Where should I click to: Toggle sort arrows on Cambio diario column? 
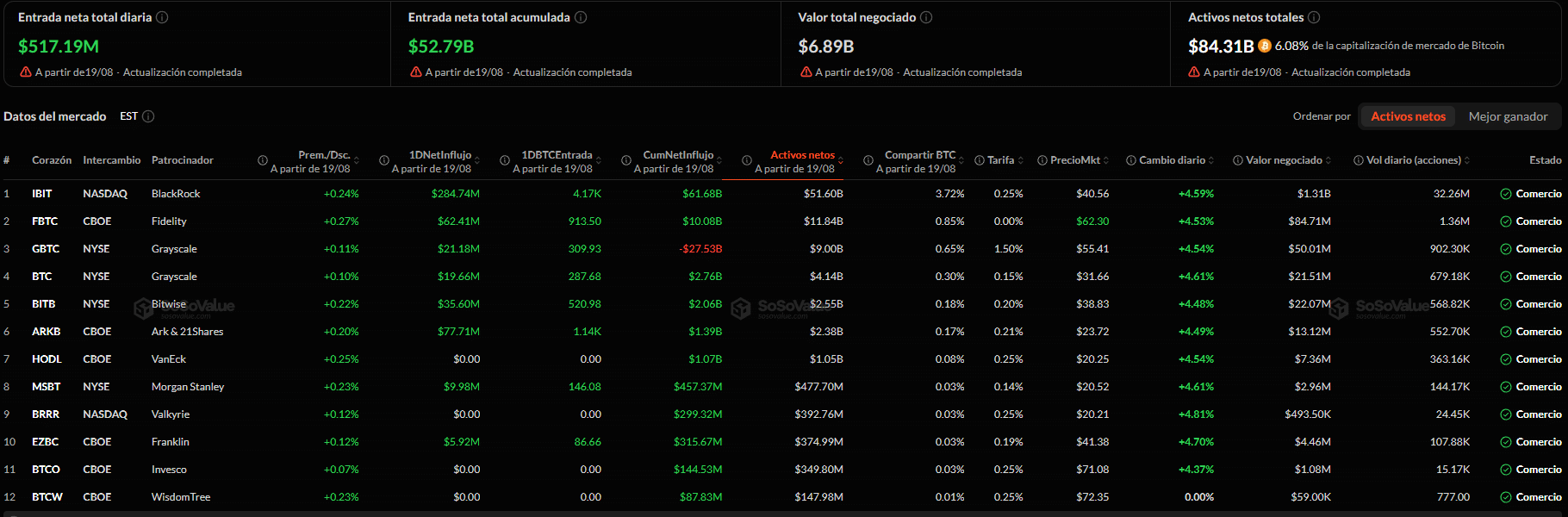point(1211,160)
